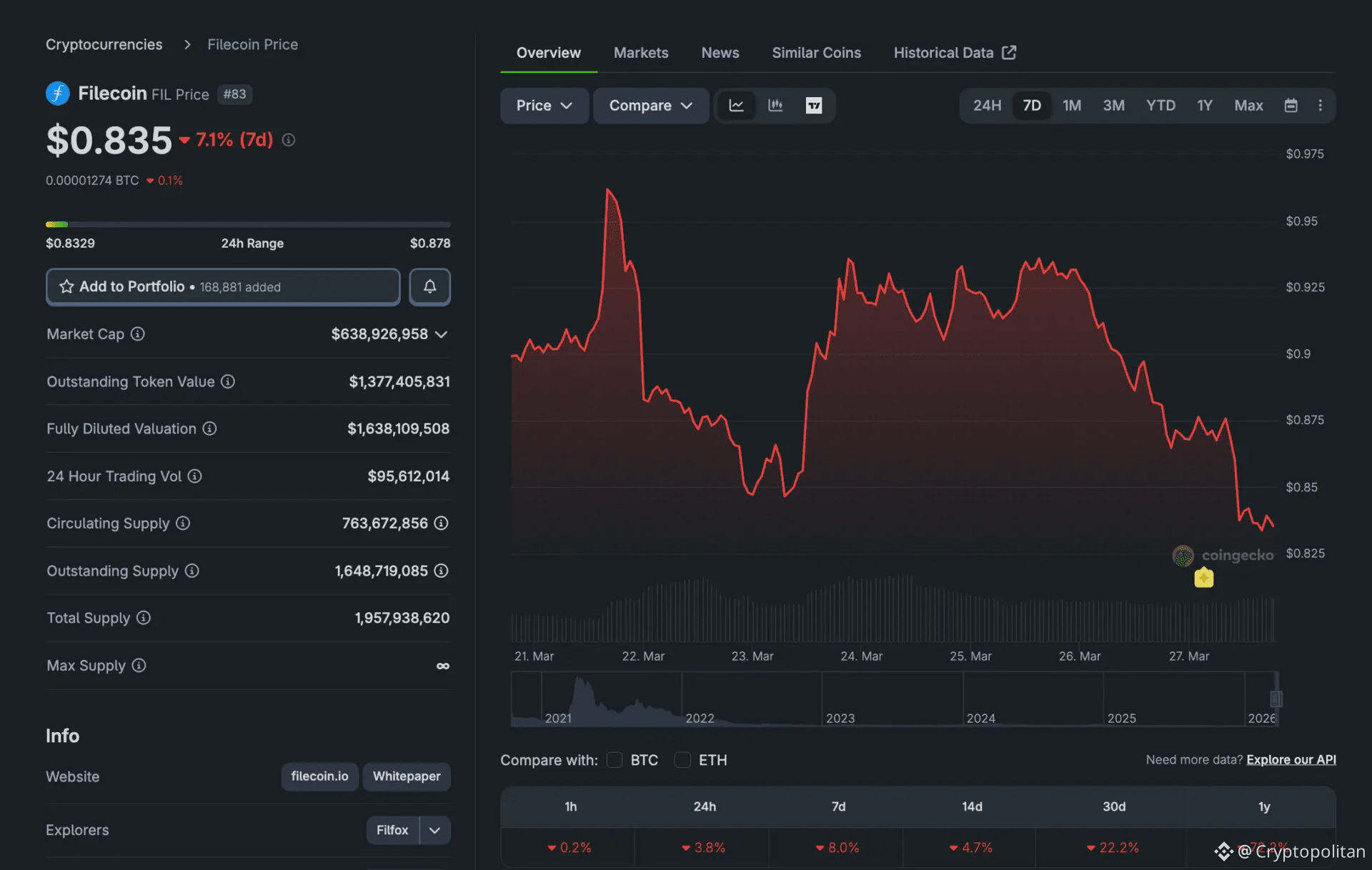Select the 1M time range
The height and width of the screenshot is (870, 1372).
1072,106
